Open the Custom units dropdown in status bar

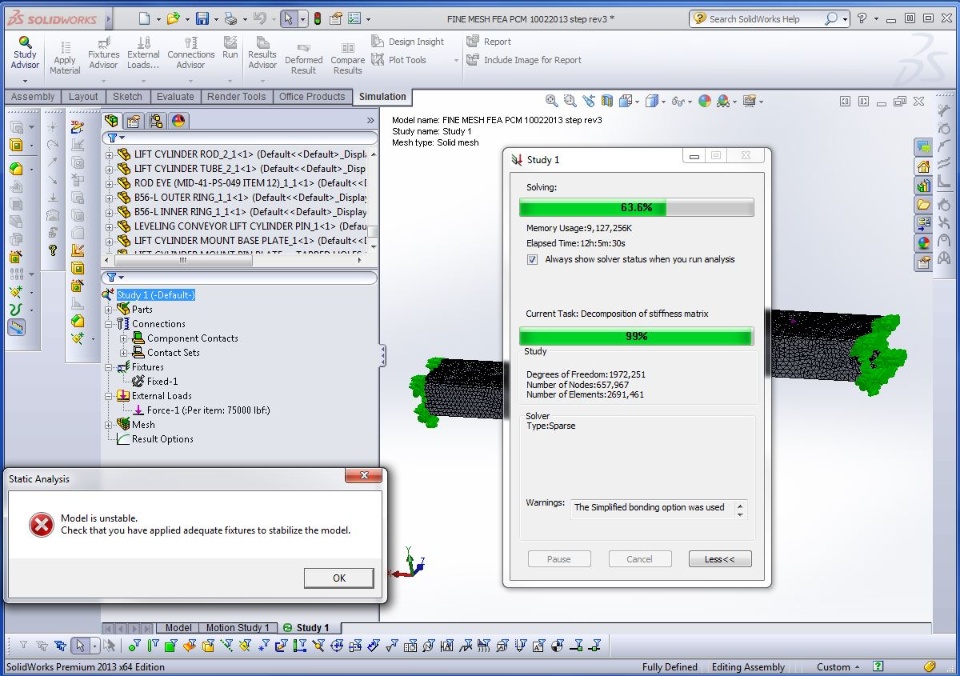(x=838, y=667)
